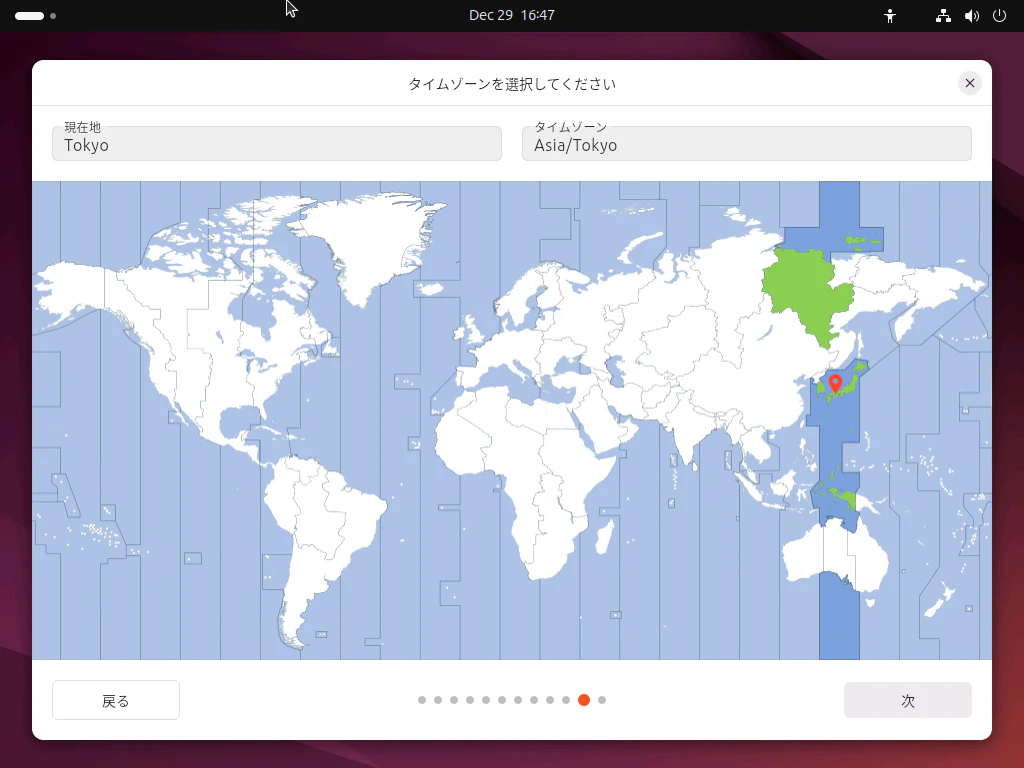Click the small dot next to the Activities pill
Image resolution: width=1024 pixels, height=768 pixels.
click(52, 15)
